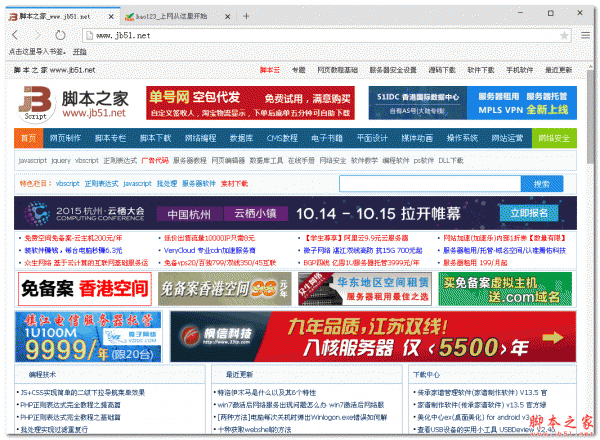Open 免备案香港空间 98元 ad image
The width and height of the screenshot is (600, 440).
click(x=225, y=289)
